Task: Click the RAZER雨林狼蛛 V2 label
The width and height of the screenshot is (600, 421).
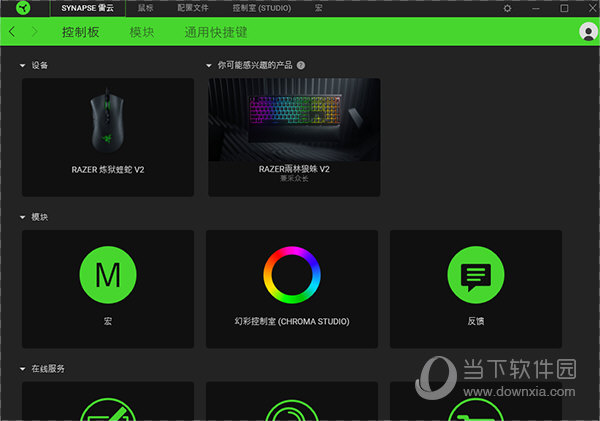Action: tap(294, 169)
